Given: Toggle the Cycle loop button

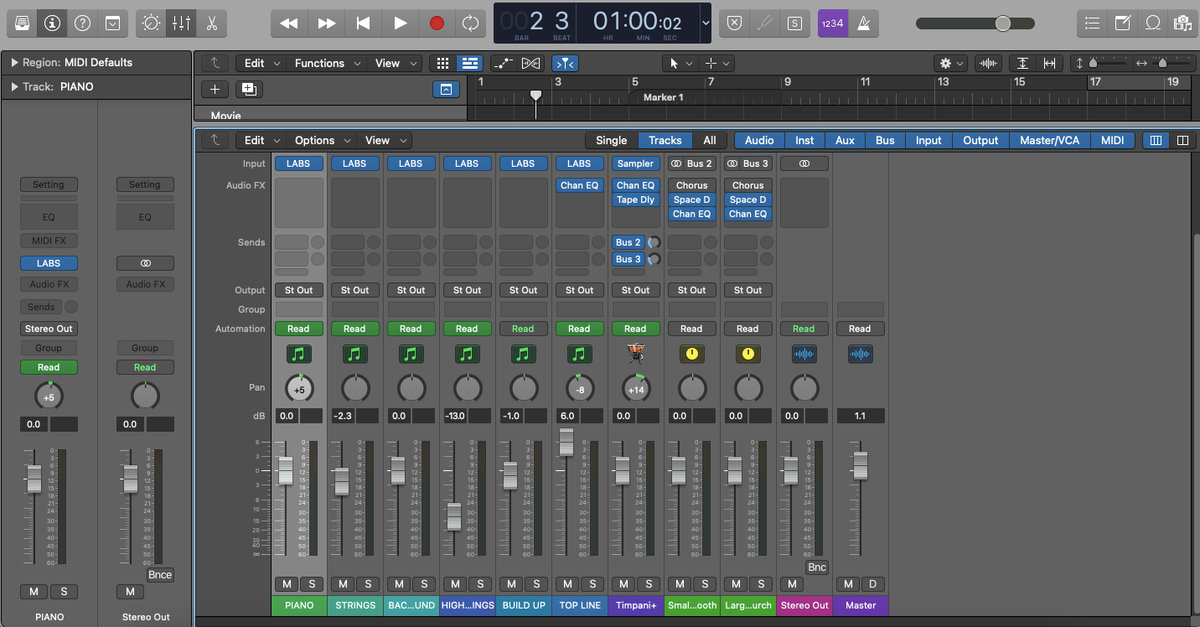Looking at the screenshot, I should [469, 22].
